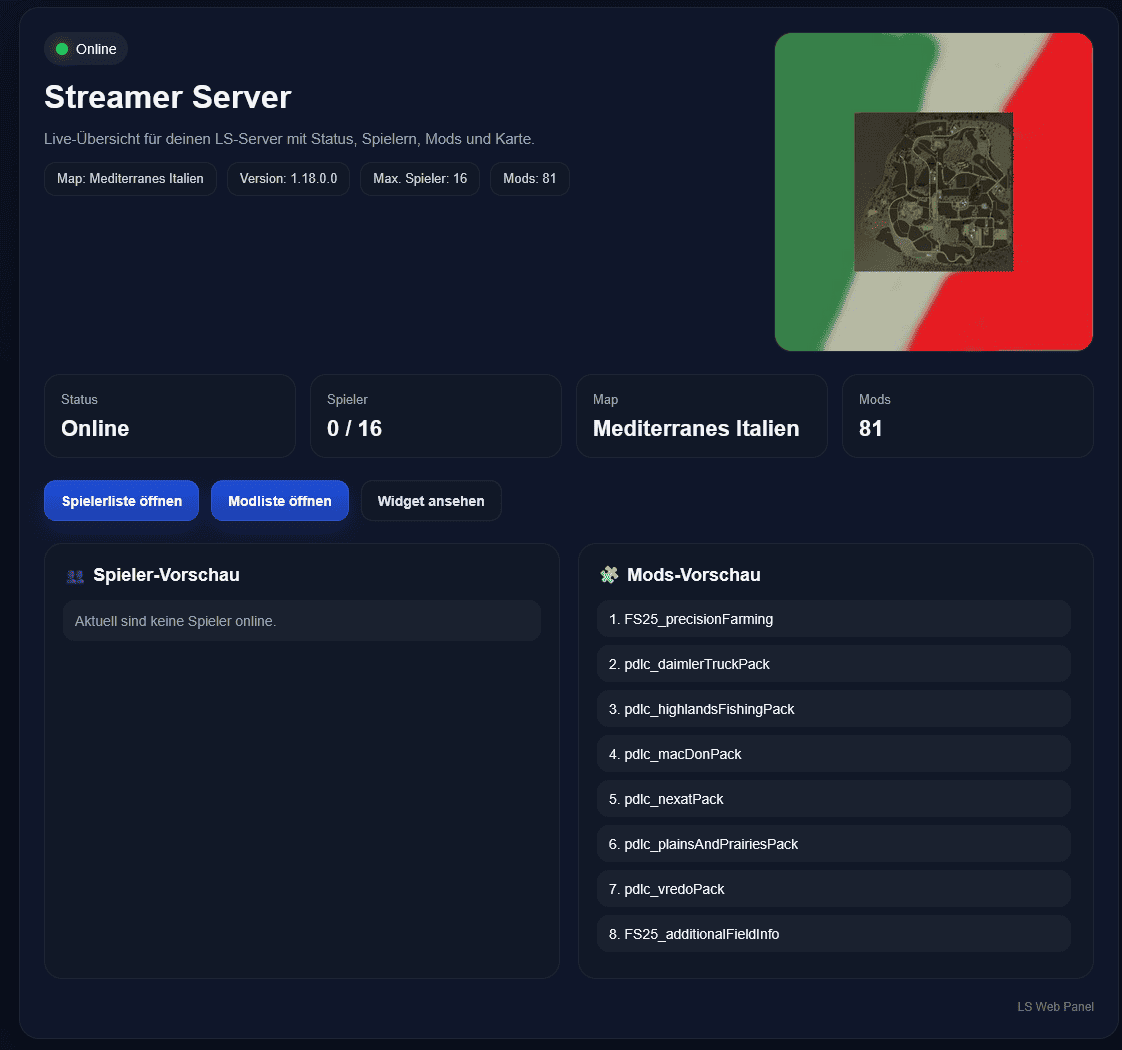The height and width of the screenshot is (1050, 1122).
Task: Select mod 2. pdlc_daimlerTruckPack
Action: (x=834, y=664)
